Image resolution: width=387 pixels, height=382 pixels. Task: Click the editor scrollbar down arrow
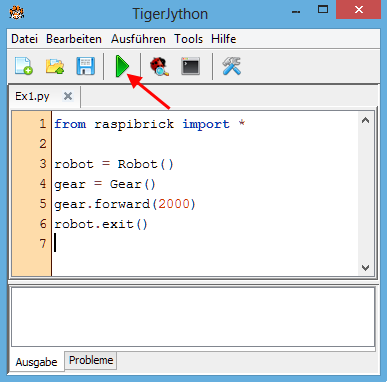point(365,268)
